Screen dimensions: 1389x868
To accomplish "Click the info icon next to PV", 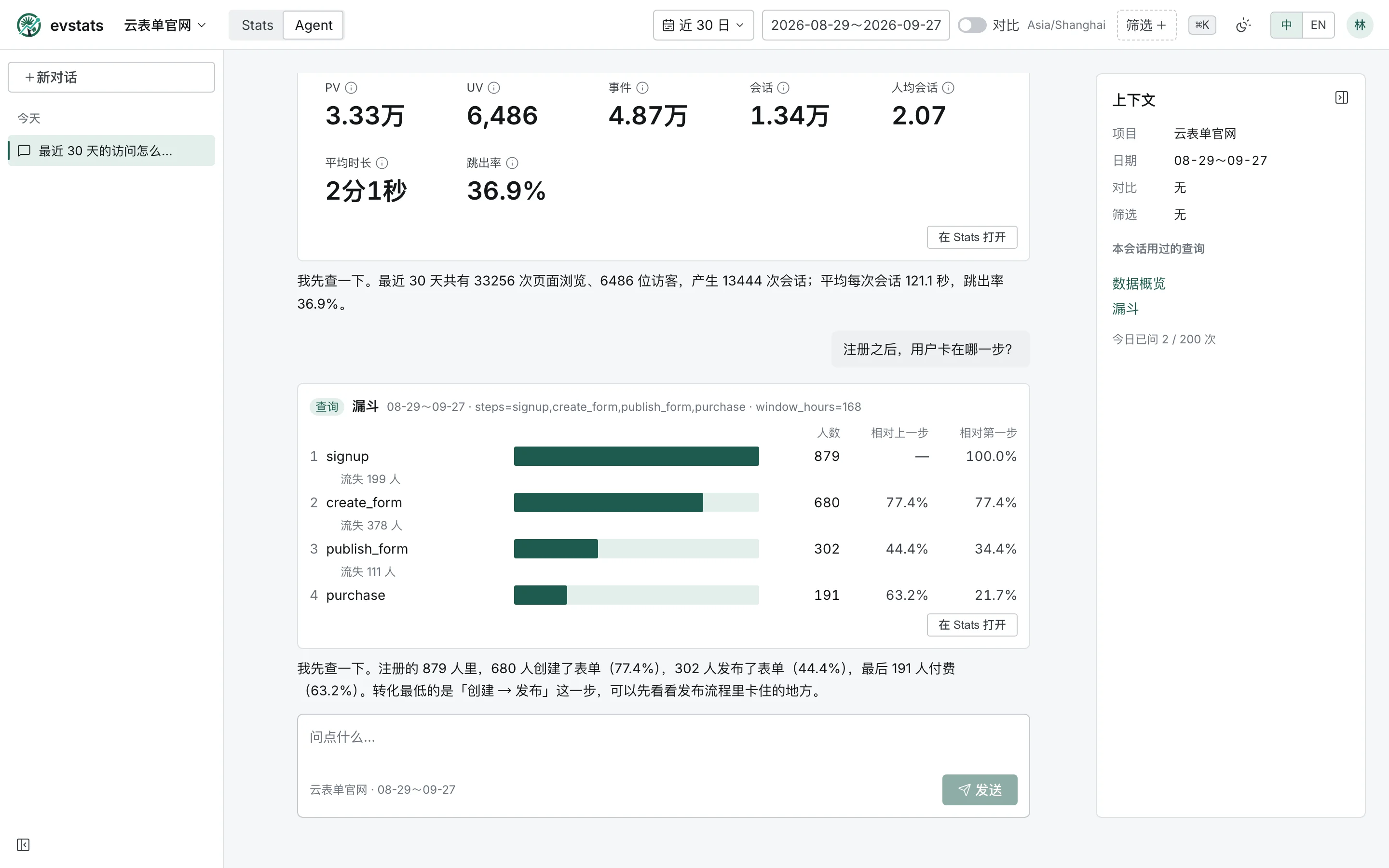I will pos(351,88).
